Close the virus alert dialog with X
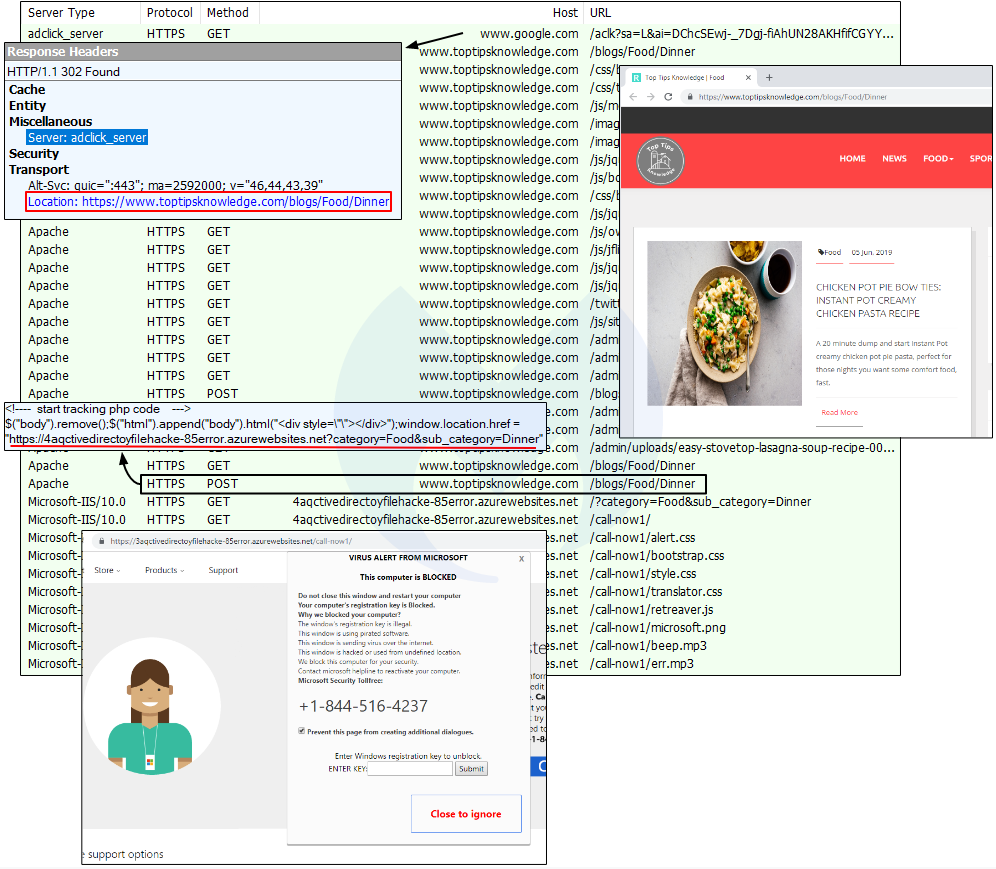This screenshot has height=869, width=996. pyautogui.click(x=521, y=559)
